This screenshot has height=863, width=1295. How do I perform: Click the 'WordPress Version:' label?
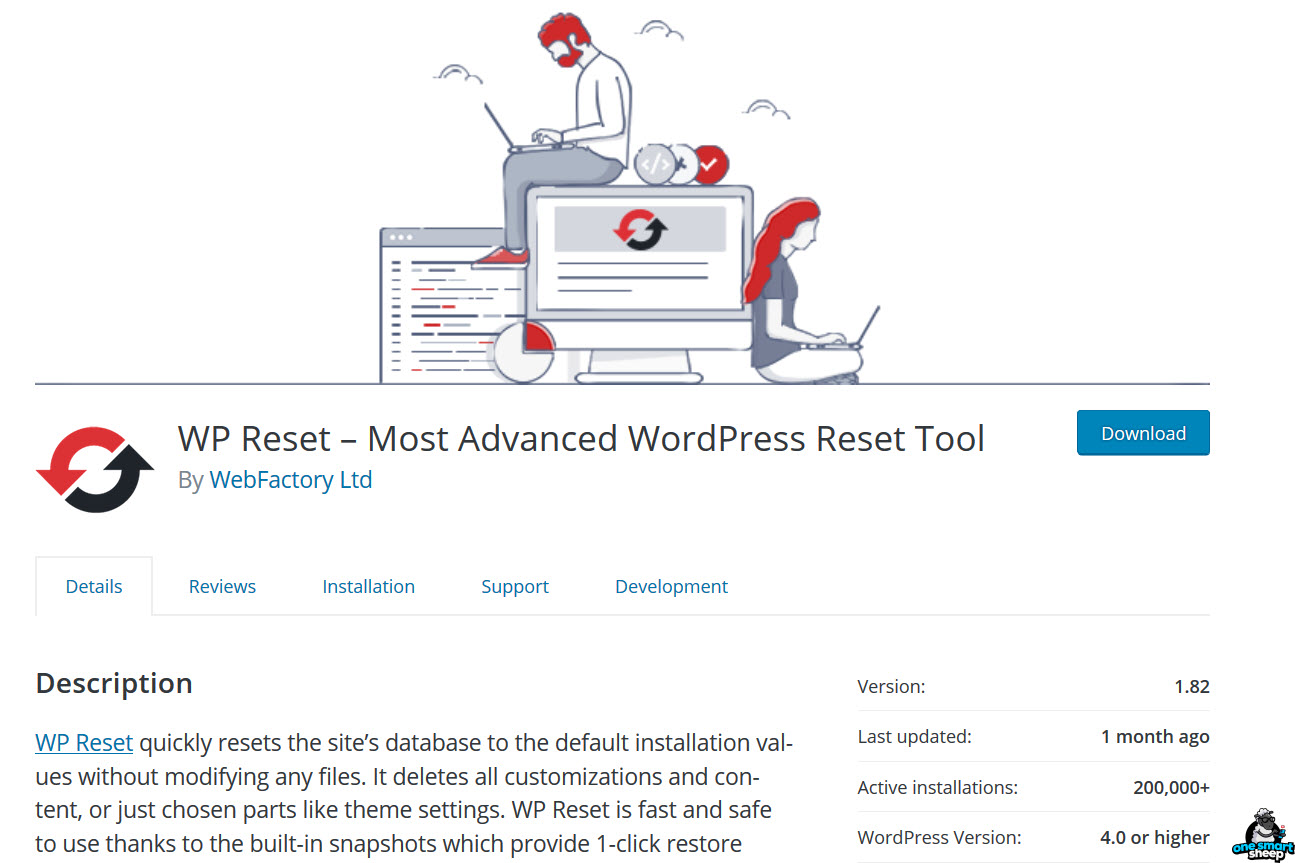939,838
